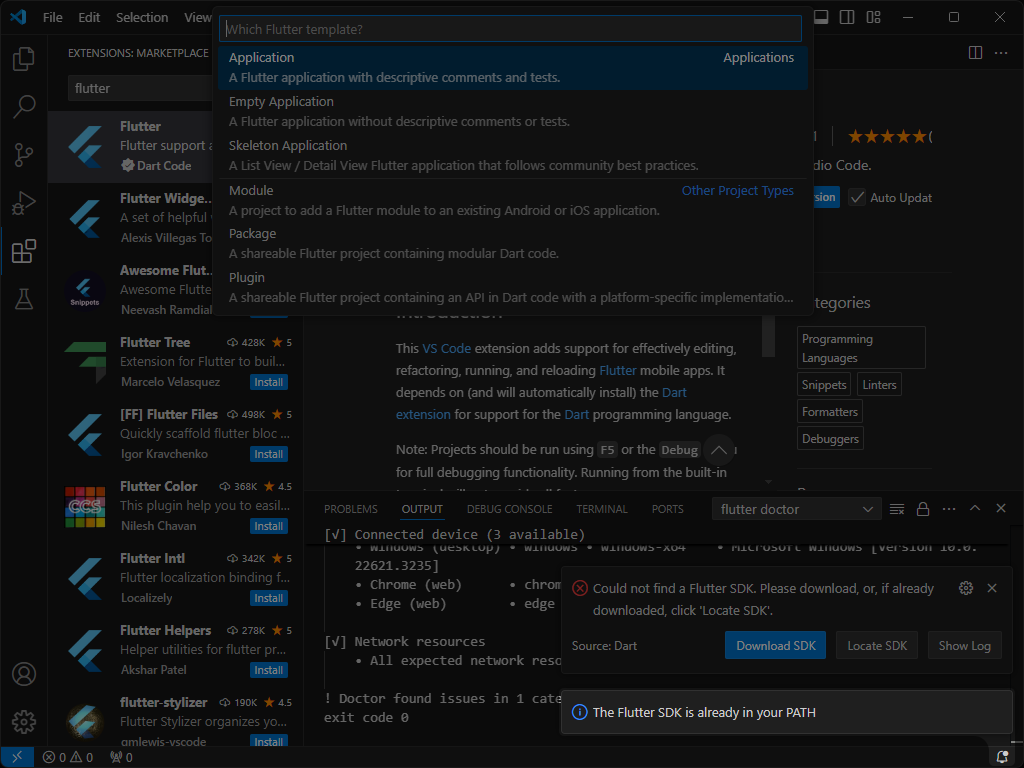Open the Linters category tag
1024x768 pixels.
(879, 385)
